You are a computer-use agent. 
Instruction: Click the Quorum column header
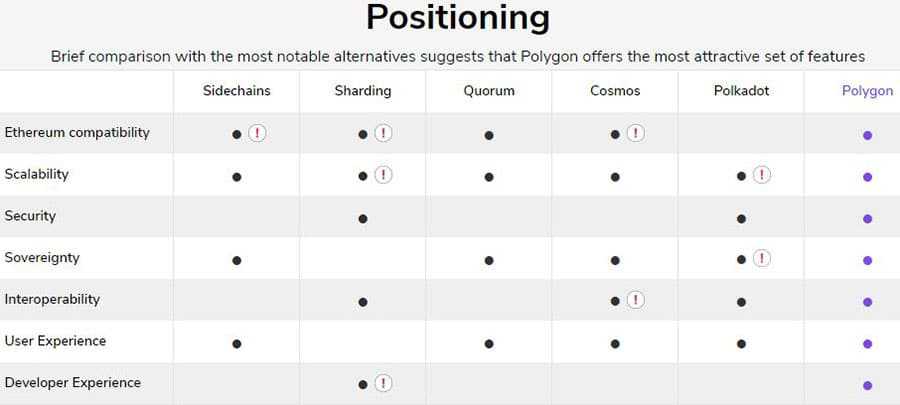489,91
